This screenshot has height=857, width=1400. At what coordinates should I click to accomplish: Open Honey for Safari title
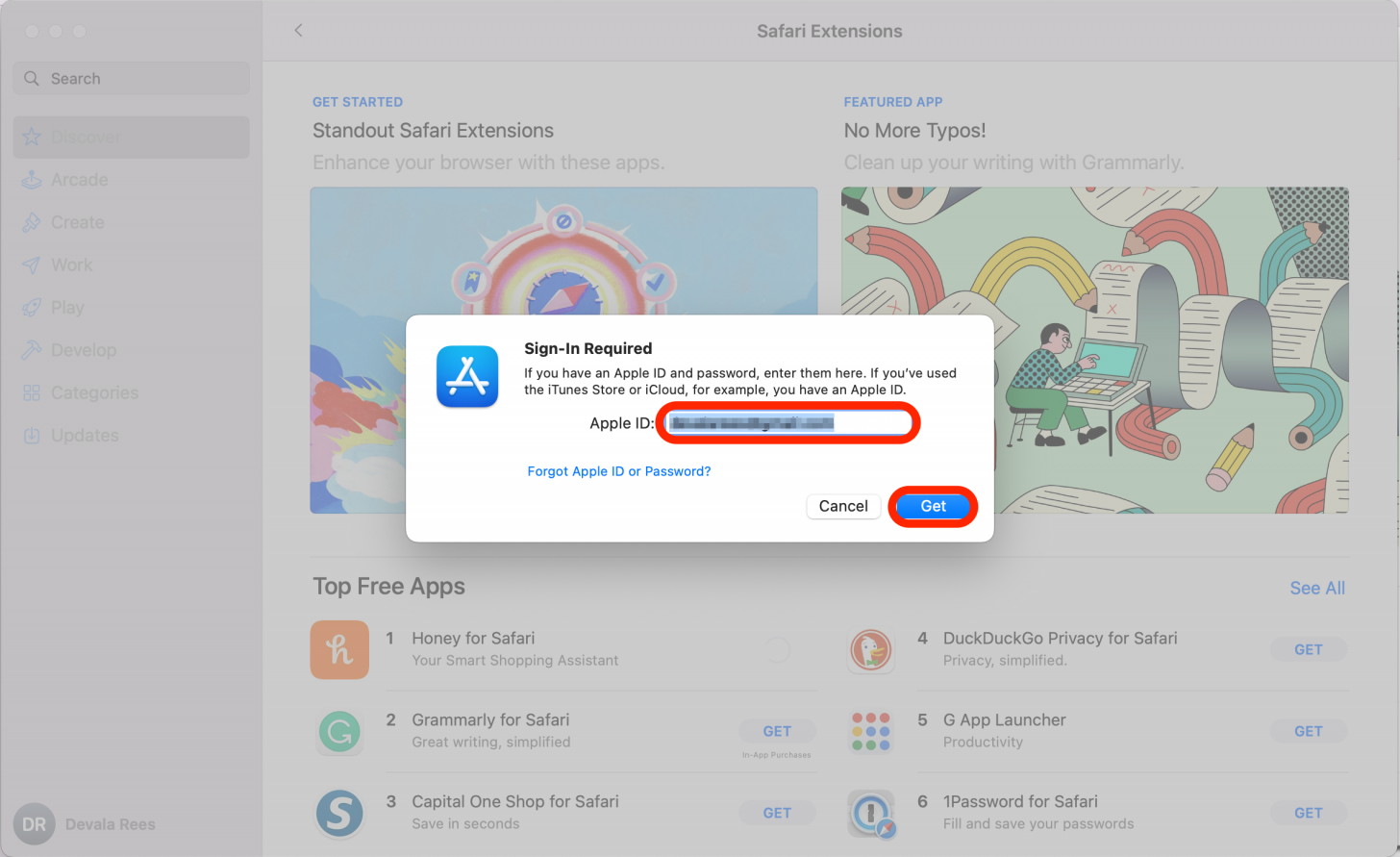click(x=473, y=638)
